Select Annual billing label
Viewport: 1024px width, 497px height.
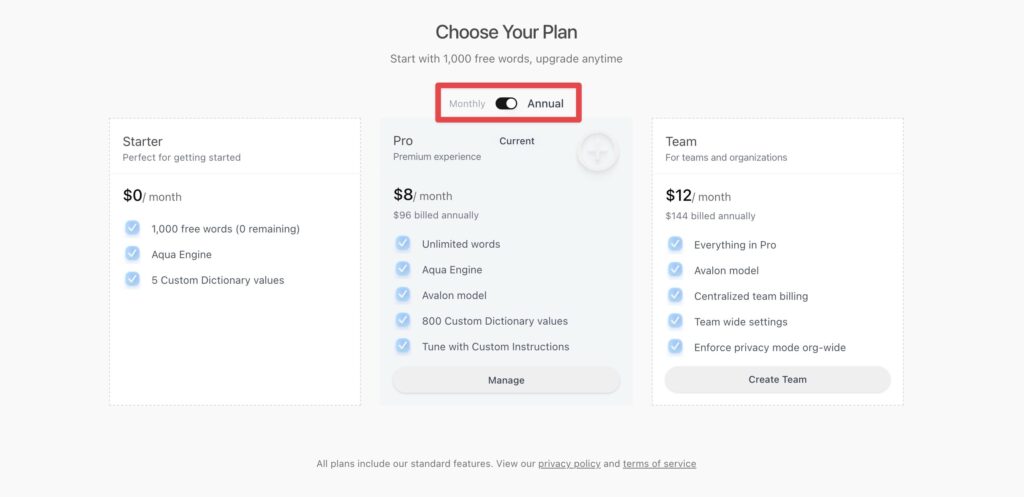pyautogui.click(x=545, y=104)
